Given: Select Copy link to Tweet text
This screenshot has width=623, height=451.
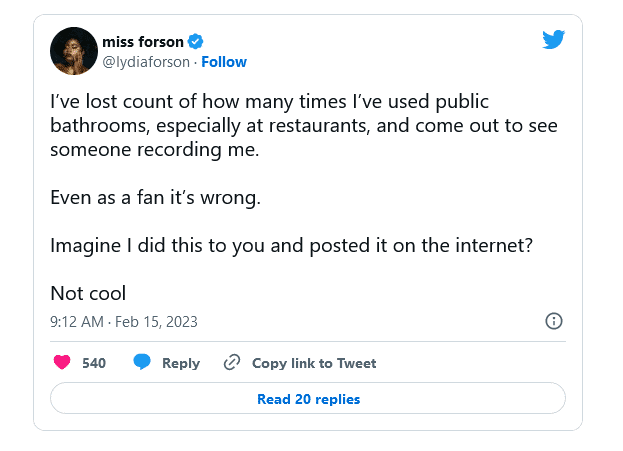Looking at the screenshot, I should 314,363.
